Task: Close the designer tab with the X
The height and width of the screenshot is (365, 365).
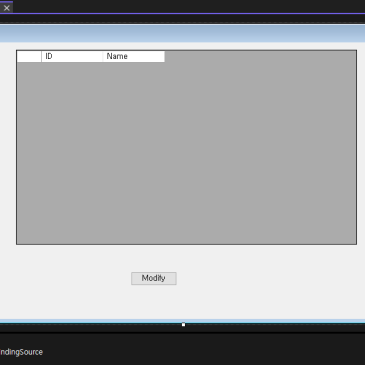Action: click(x=7, y=8)
